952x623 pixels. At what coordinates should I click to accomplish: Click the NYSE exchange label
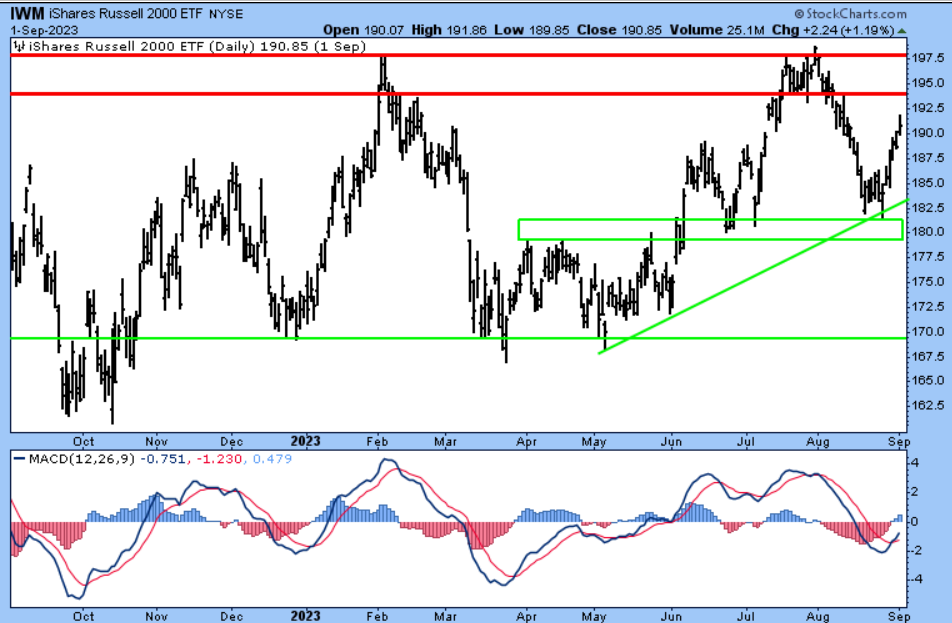[x=226, y=14]
